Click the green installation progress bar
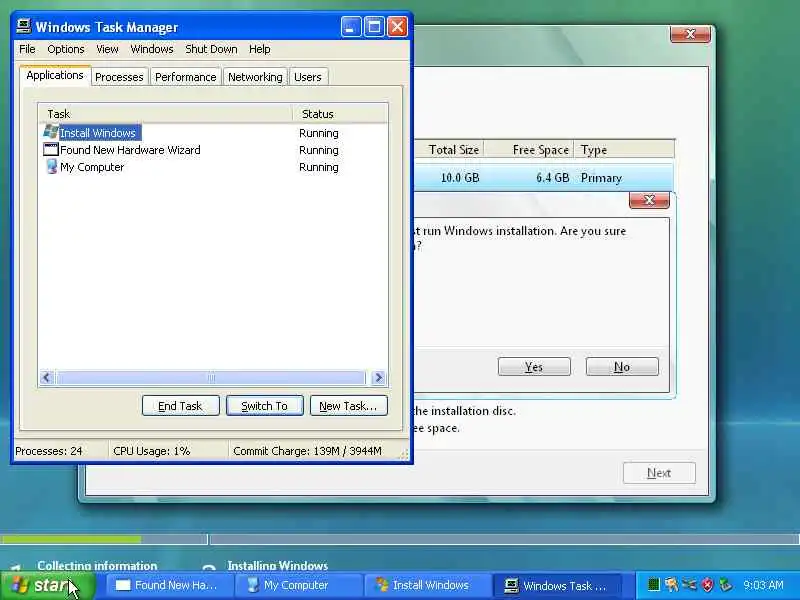The width and height of the screenshot is (800, 600). coord(71,539)
